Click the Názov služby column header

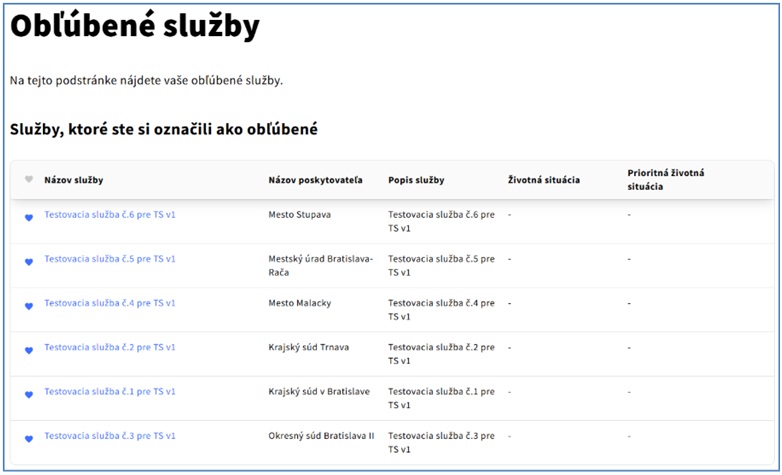74,180
